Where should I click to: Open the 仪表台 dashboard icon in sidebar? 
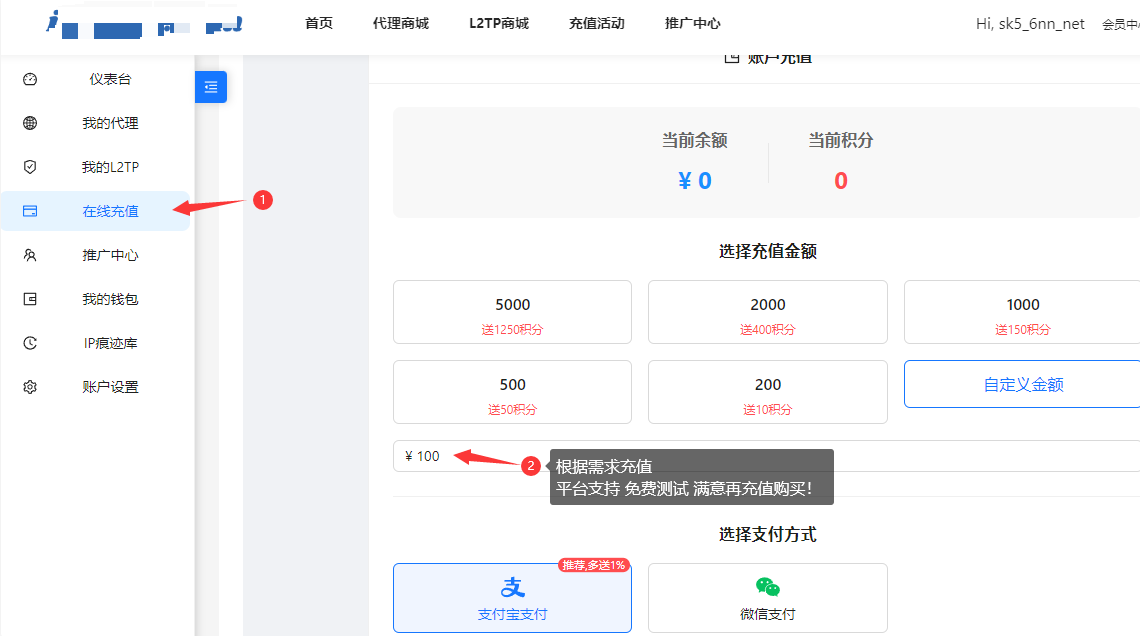28,79
